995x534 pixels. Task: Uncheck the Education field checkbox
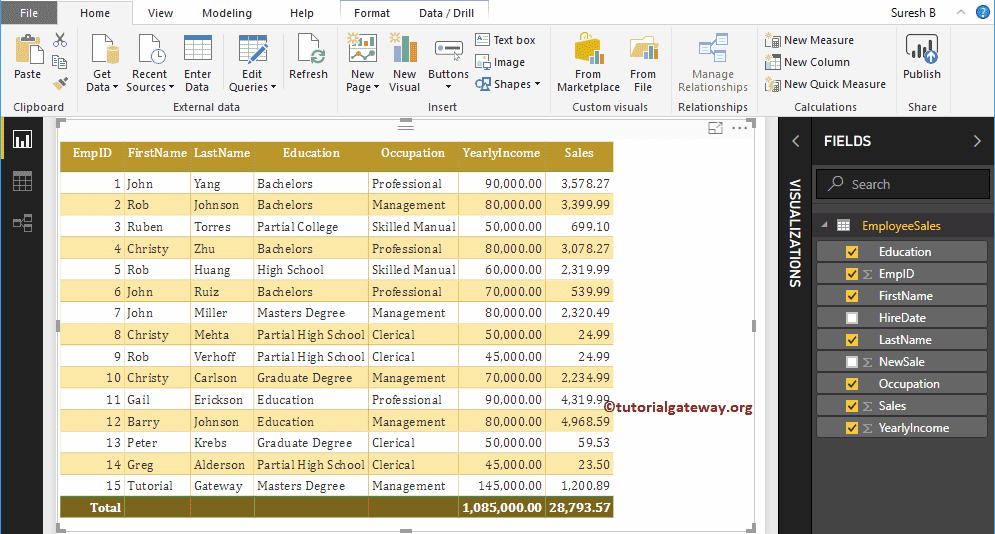point(852,252)
